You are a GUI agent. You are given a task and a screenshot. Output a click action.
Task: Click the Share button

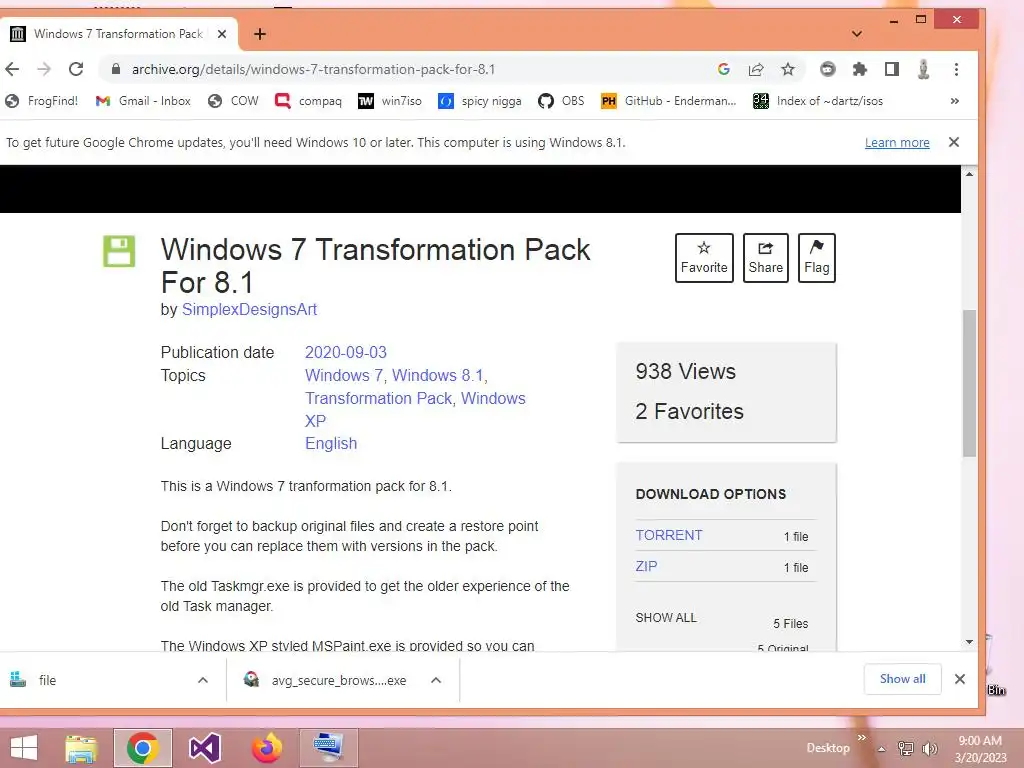[765, 258]
